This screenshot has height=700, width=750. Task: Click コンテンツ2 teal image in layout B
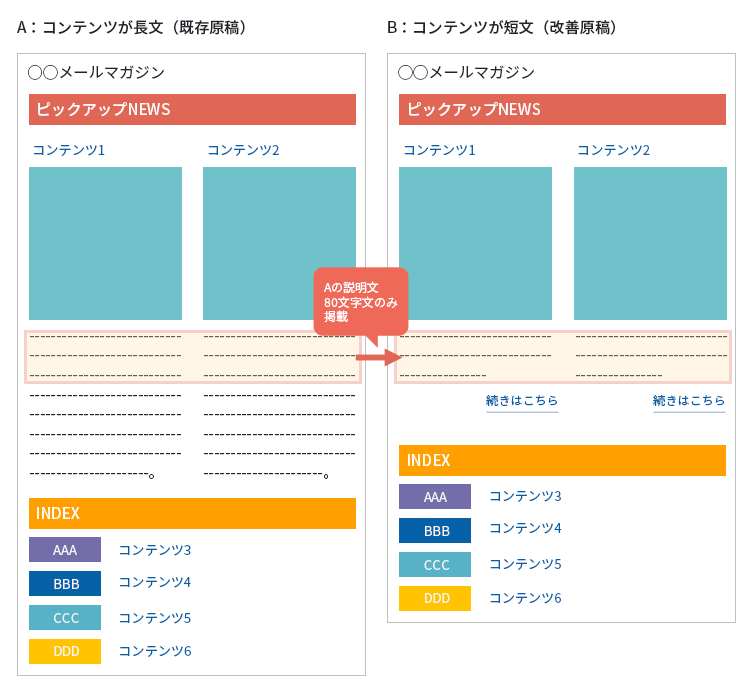point(650,243)
